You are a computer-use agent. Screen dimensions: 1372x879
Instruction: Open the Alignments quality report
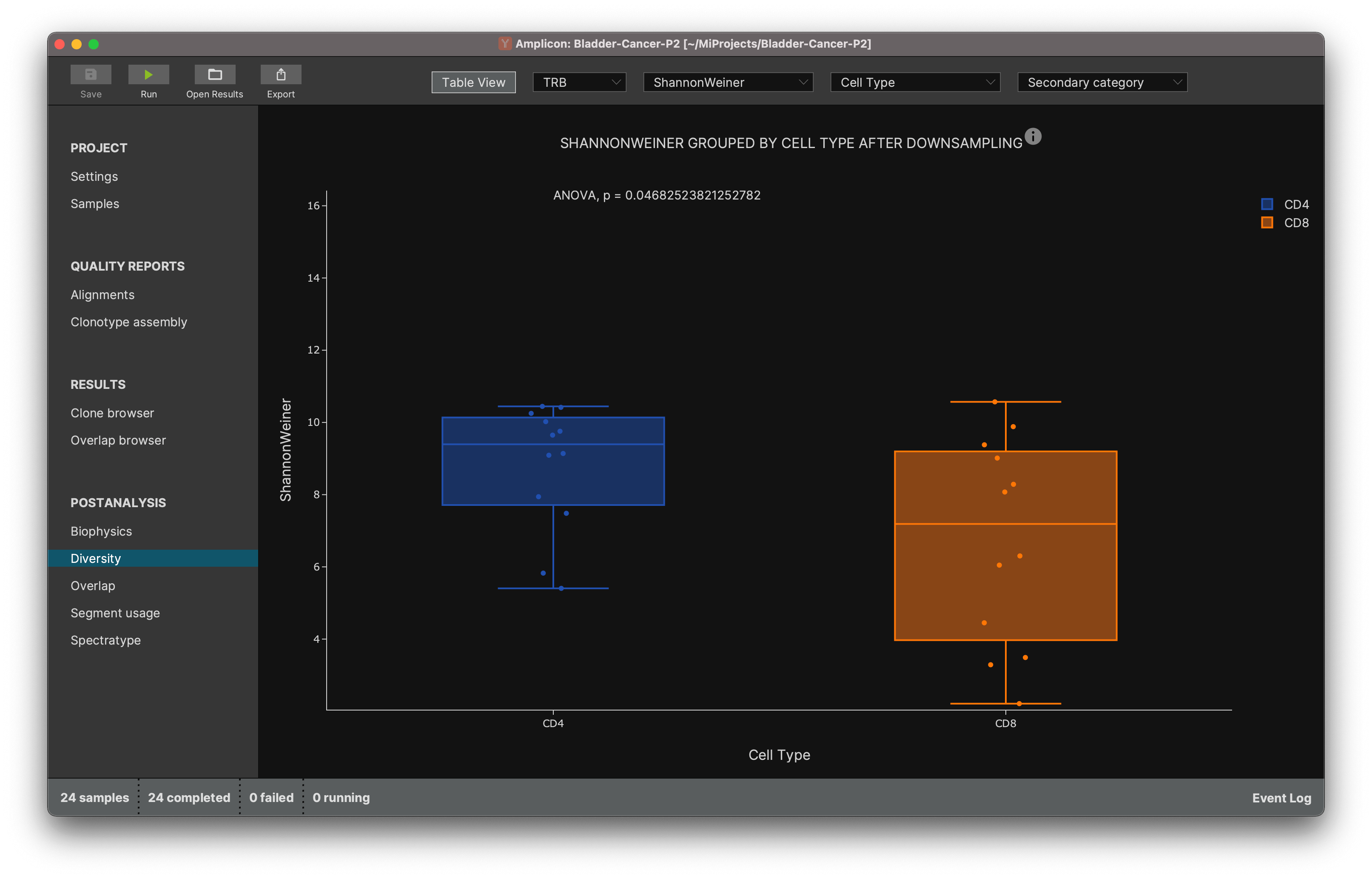click(x=102, y=294)
